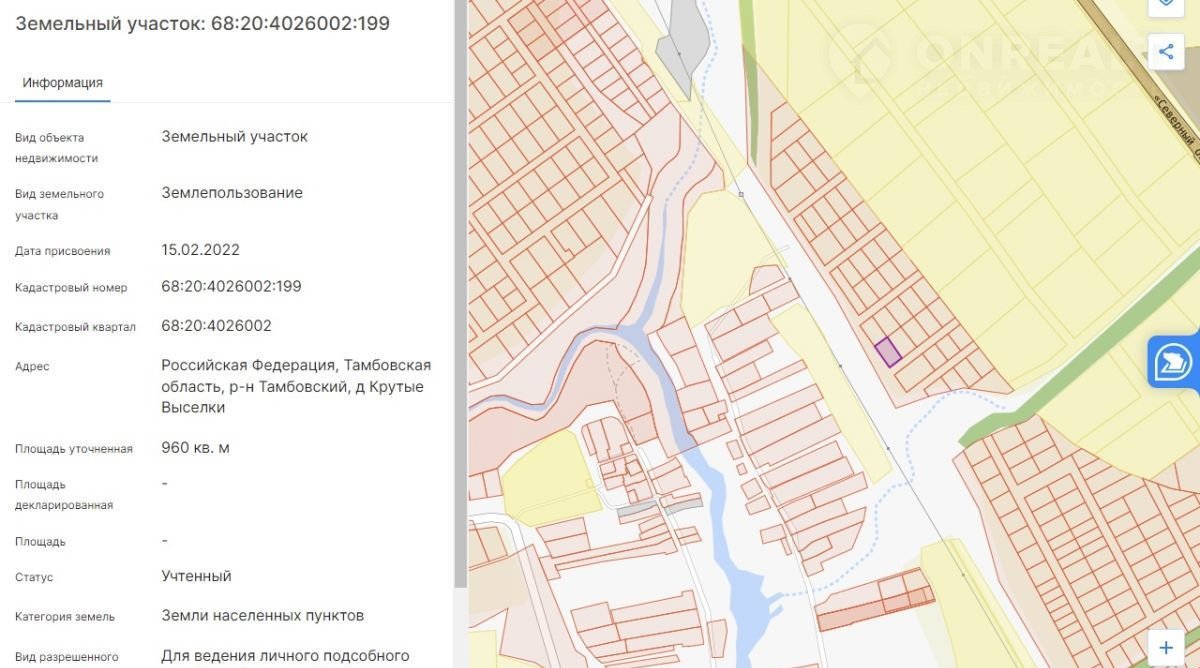Click the assignment date 15.02.2022
Image resolution: width=1200 pixels, height=668 pixels.
[x=200, y=250]
